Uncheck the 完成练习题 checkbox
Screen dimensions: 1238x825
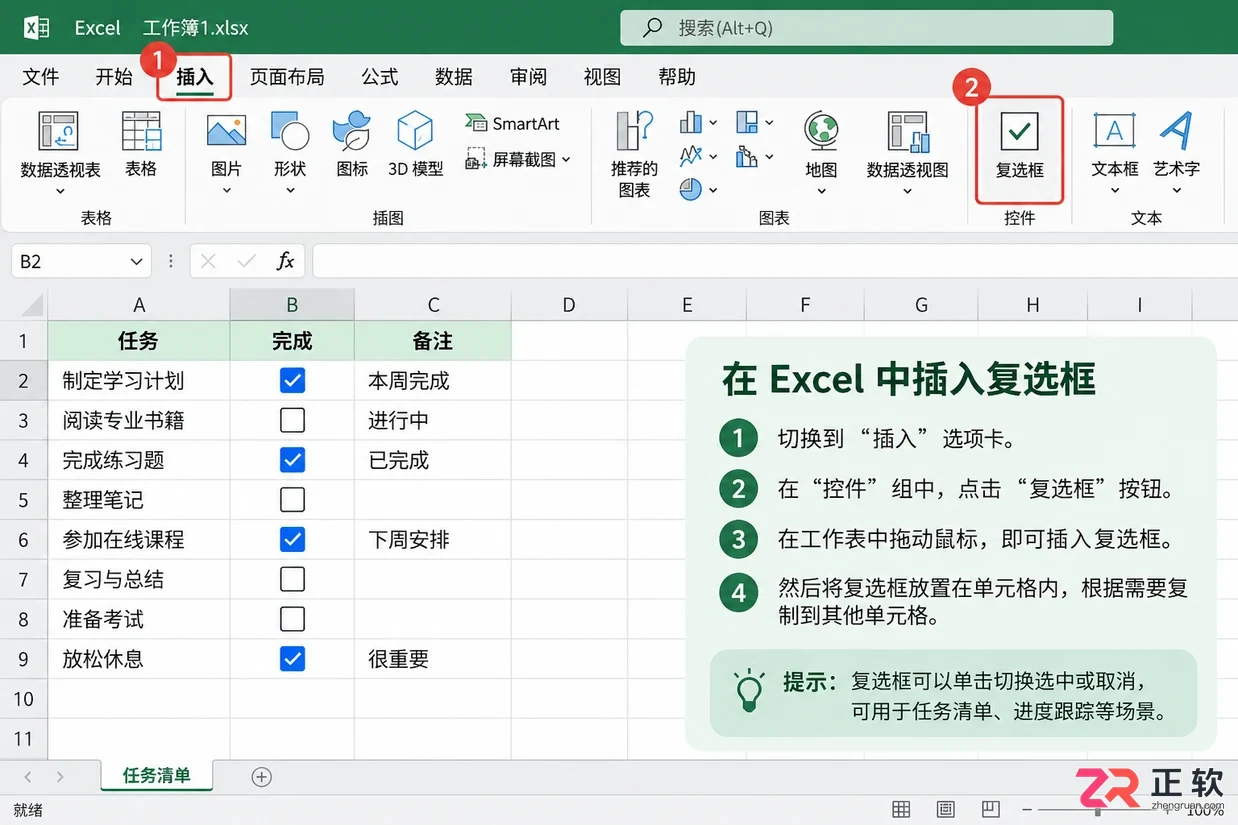(292, 460)
